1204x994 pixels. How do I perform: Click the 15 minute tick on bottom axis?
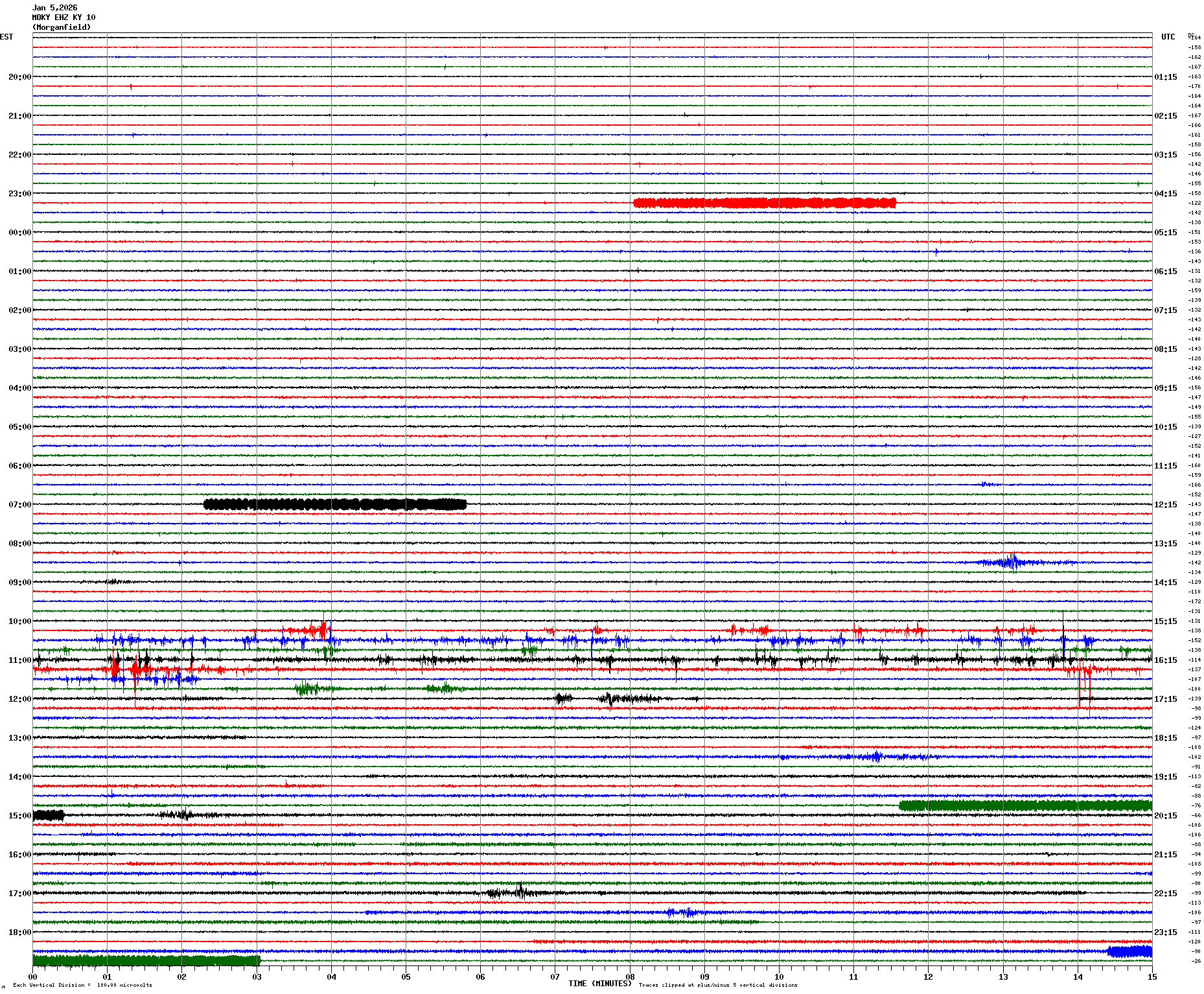(1152, 977)
